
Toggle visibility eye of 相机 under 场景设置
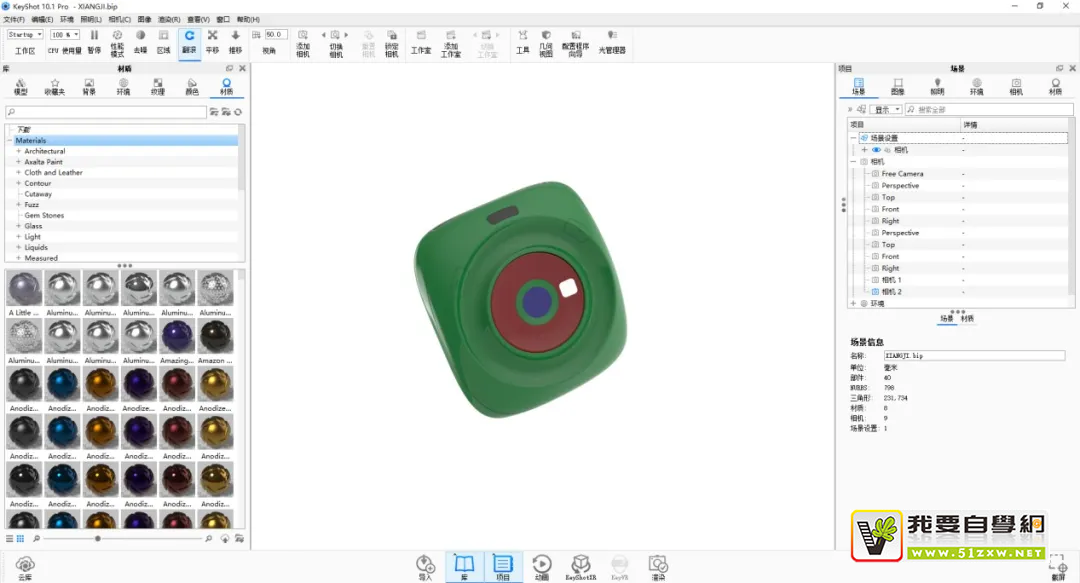(876, 150)
